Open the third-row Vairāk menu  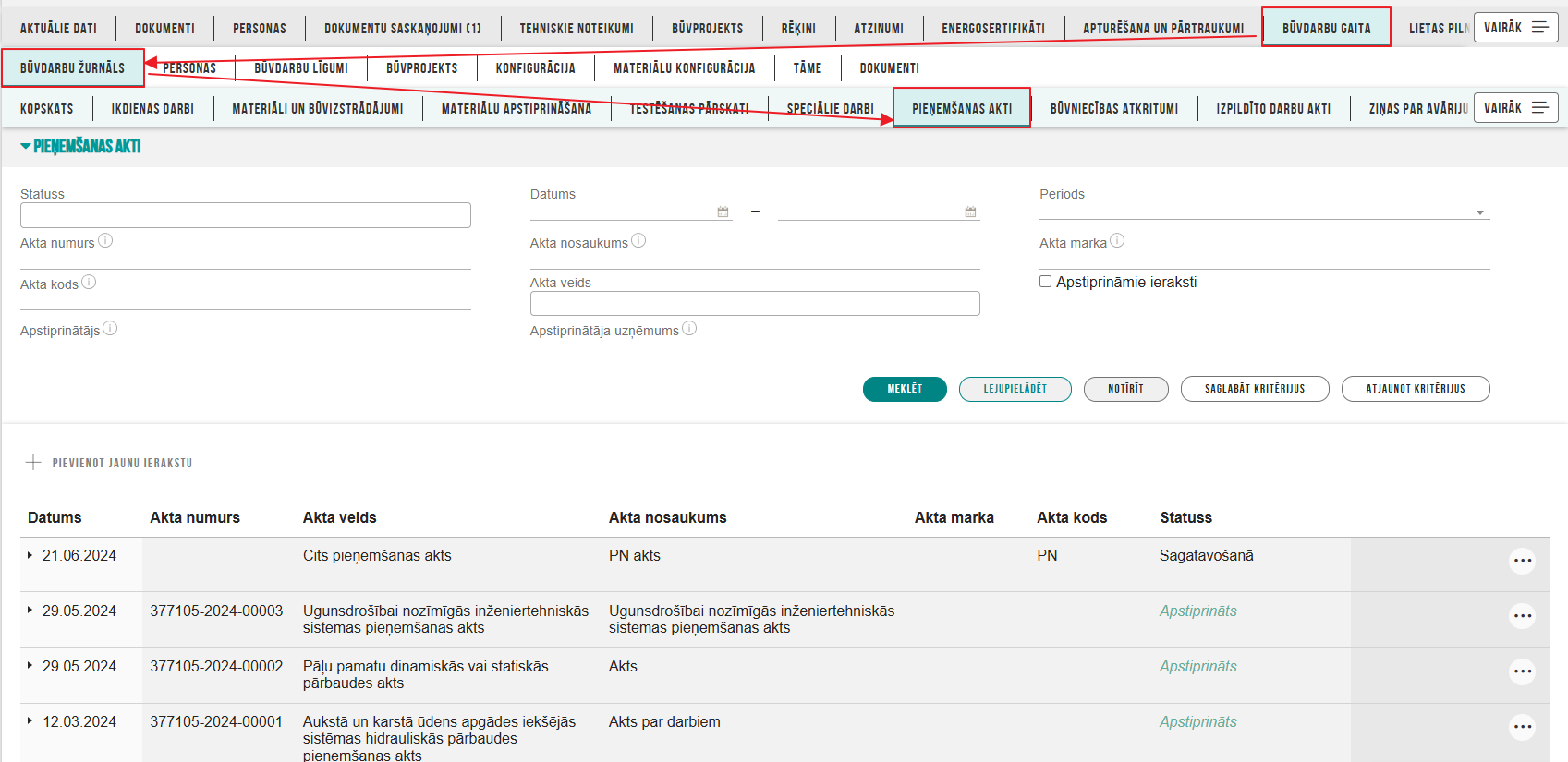(x=1515, y=108)
